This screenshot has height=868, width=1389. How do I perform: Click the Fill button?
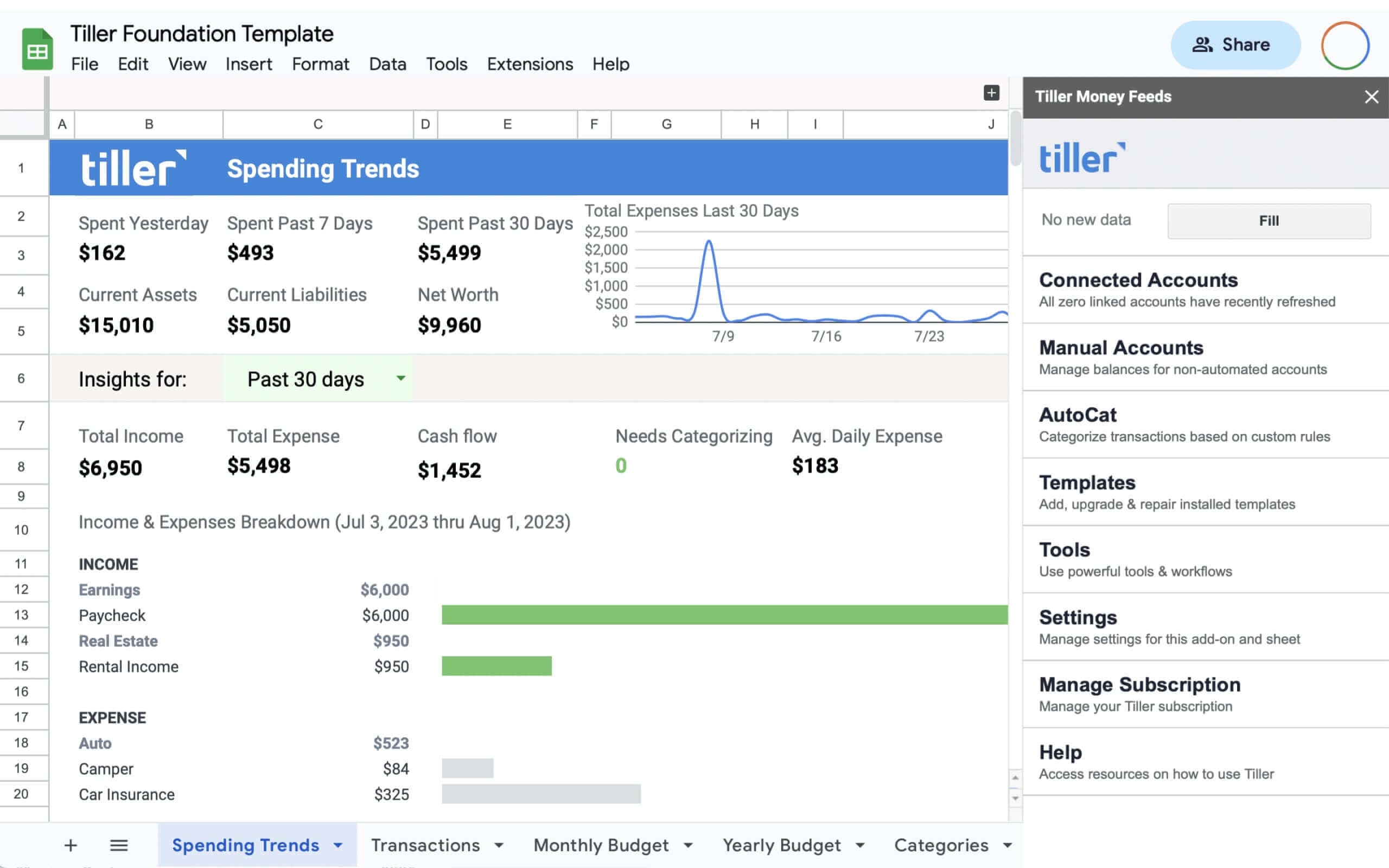pyautogui.click(x=1269, y=221)
